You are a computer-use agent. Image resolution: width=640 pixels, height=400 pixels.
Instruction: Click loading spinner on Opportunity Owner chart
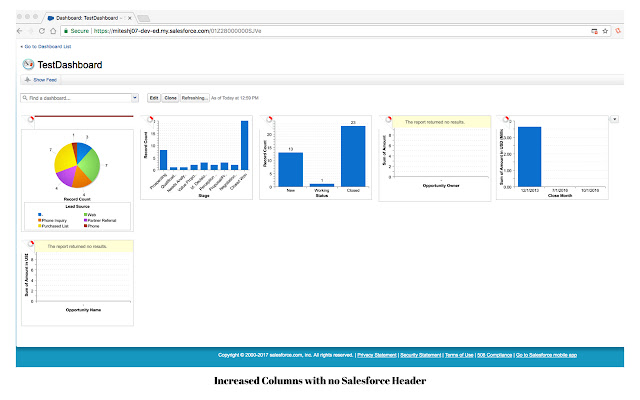point(389,119)
